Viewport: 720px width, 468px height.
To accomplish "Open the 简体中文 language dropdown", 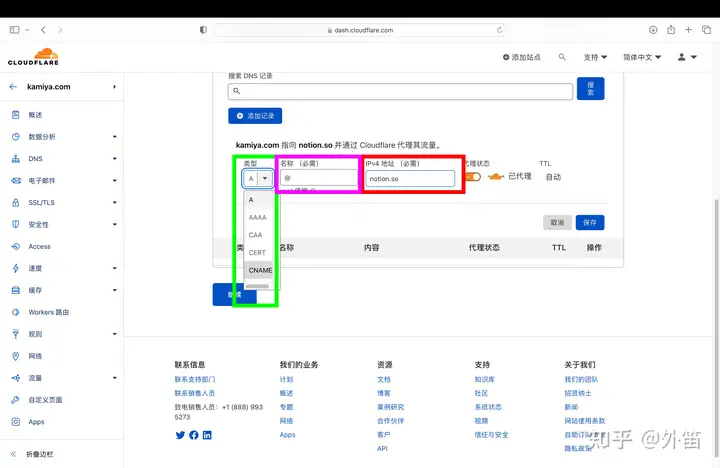I will tap(642, 57).
